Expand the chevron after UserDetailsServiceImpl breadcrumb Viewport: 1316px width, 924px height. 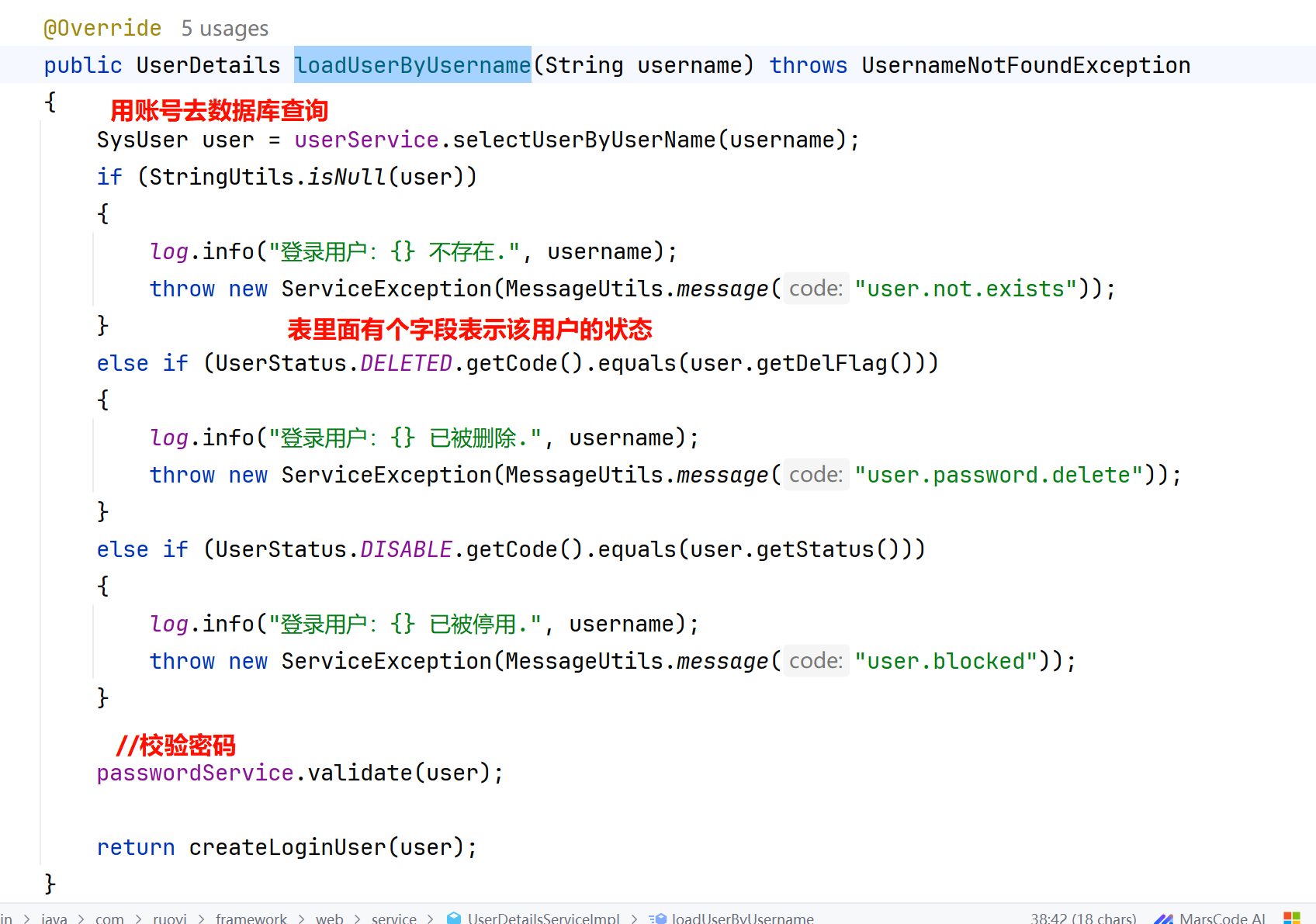634,918
